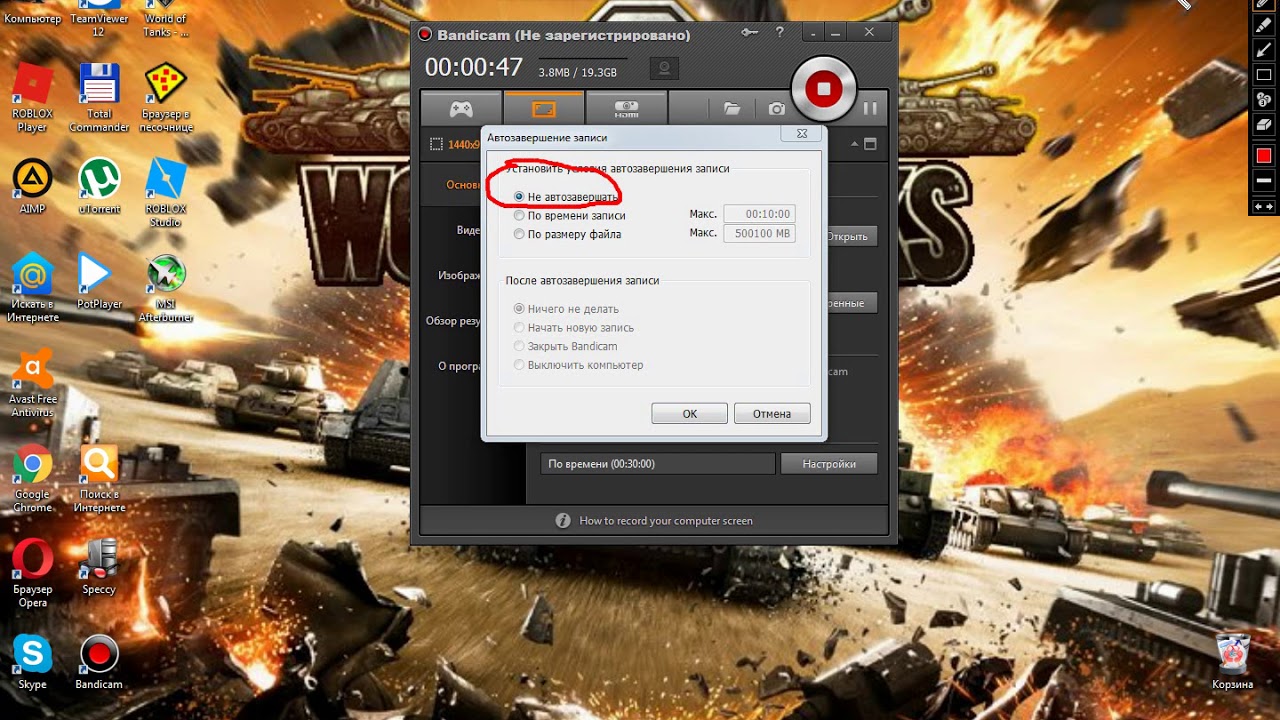Image resolution: width=1280 pixels, height=720 pixels.
Task: Select the numbering drawing tool
Action: pyautogui.click(x=1264, y=99)
